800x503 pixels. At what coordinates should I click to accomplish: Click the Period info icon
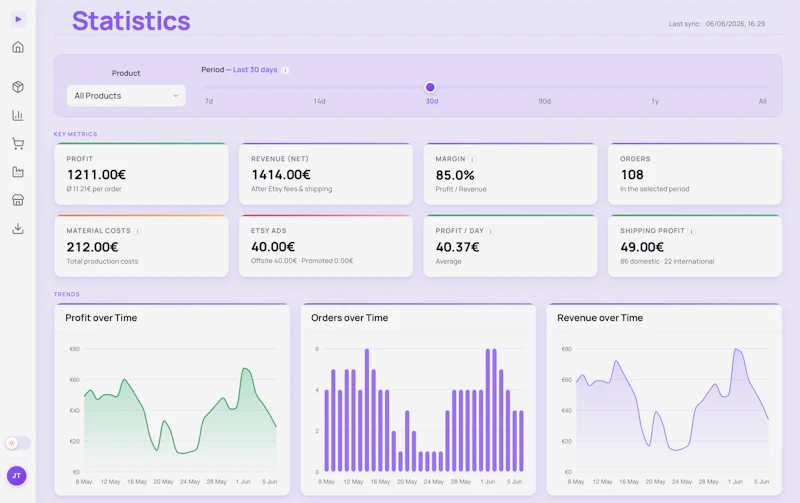pyautogui.click(x=286, y=70)
